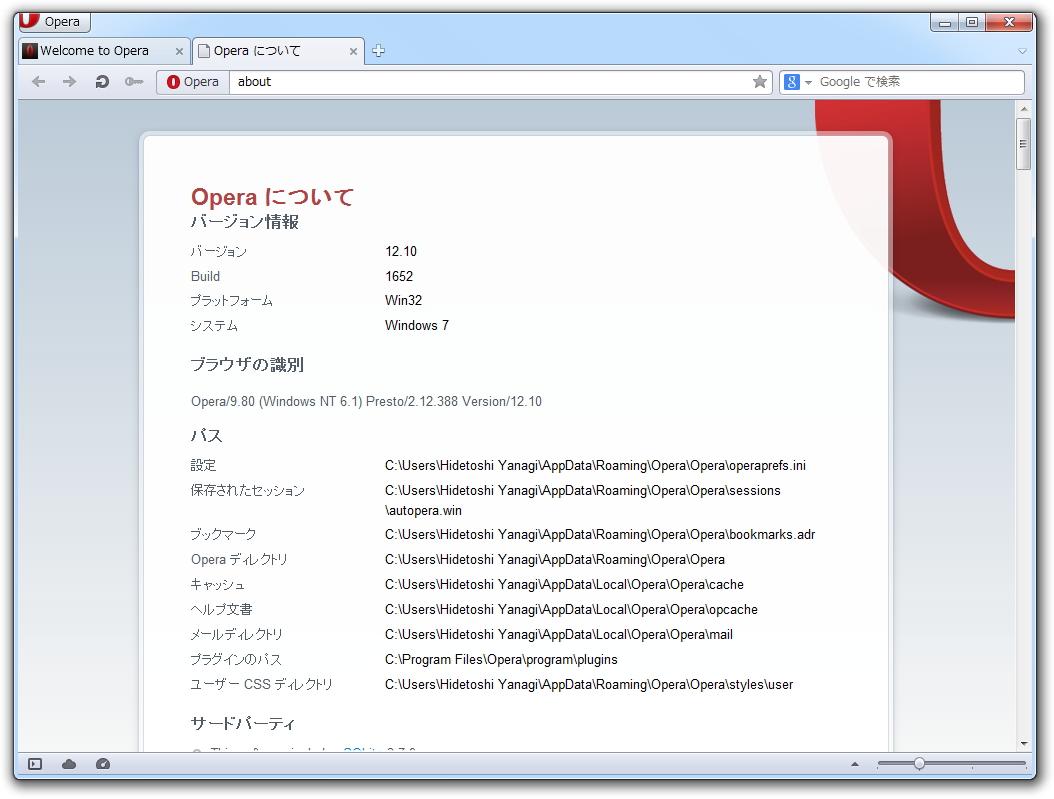Image resolution: width=1054 pixels, height=799 pixels.
Task: Open the tab bar overflow chevron
Action: coord(1022,50)
